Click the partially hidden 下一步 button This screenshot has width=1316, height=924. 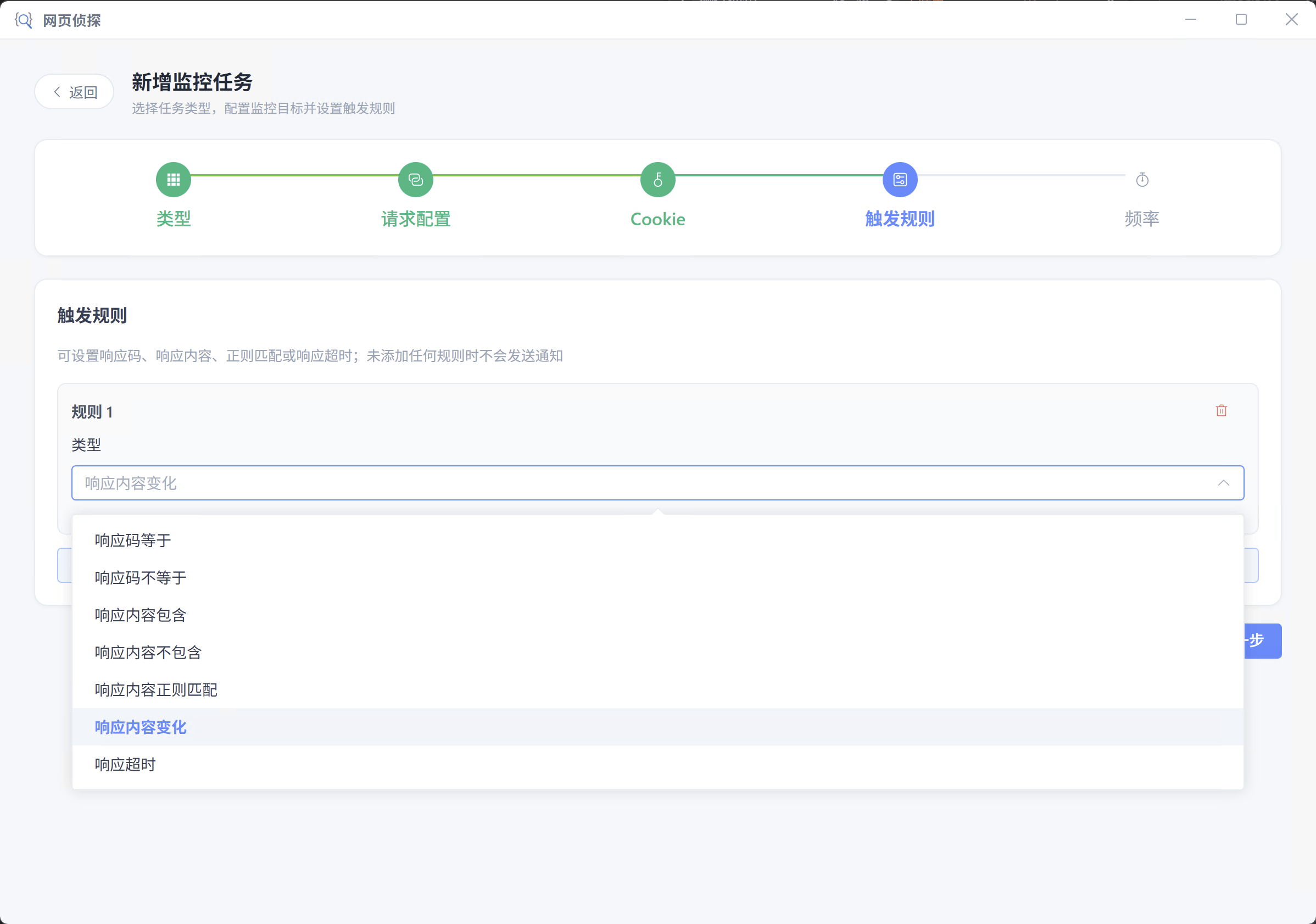point(1263,641)
